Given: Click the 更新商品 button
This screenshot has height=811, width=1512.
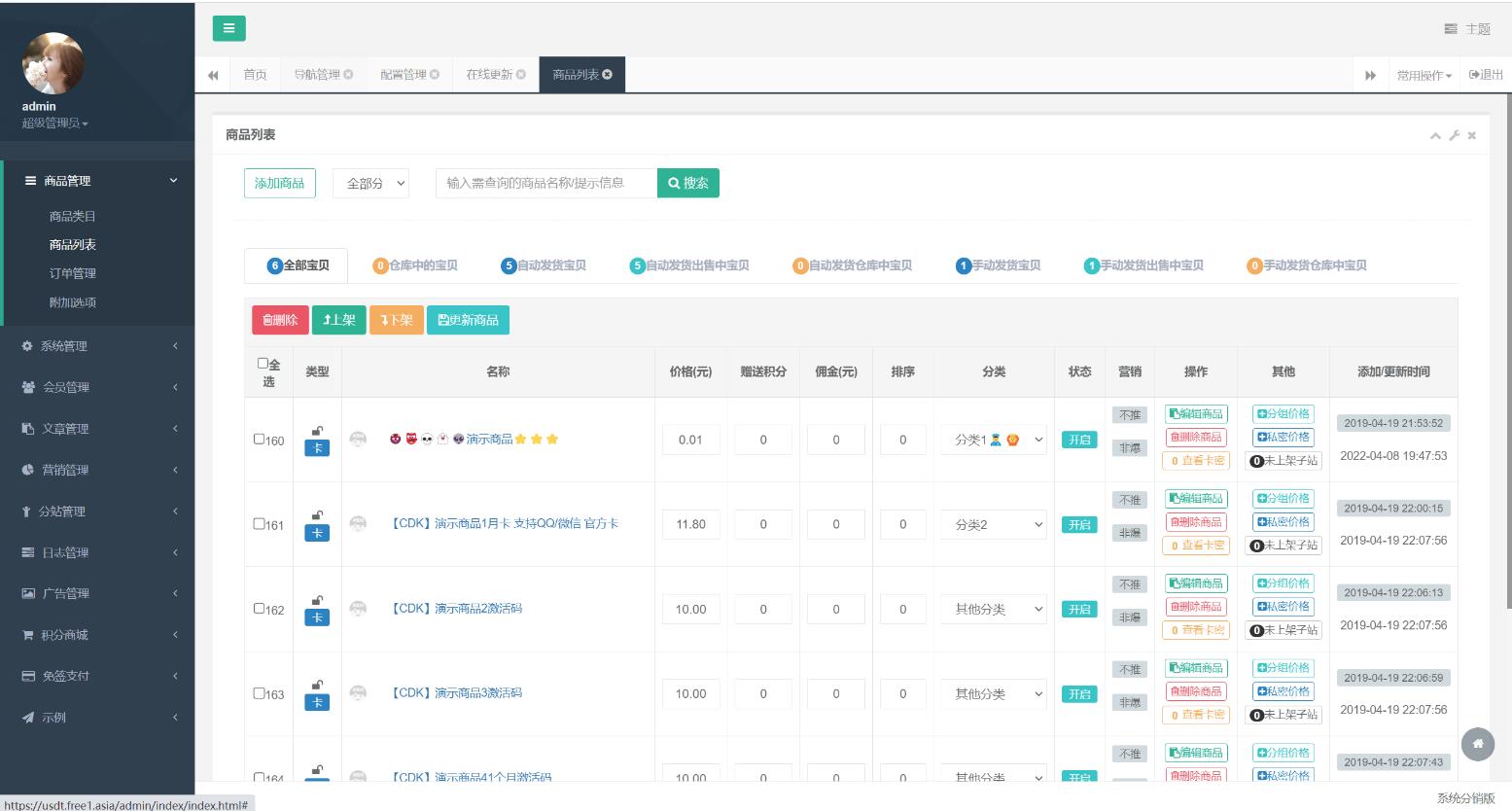Looking at the screenshot, I should point(468,320).
